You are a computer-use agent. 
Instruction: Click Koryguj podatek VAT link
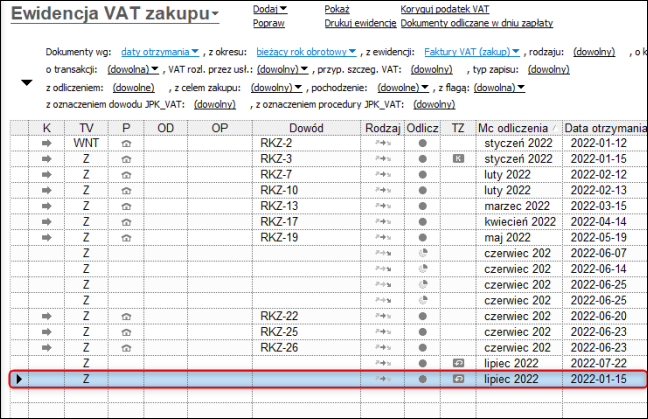(x=445, y=9)
